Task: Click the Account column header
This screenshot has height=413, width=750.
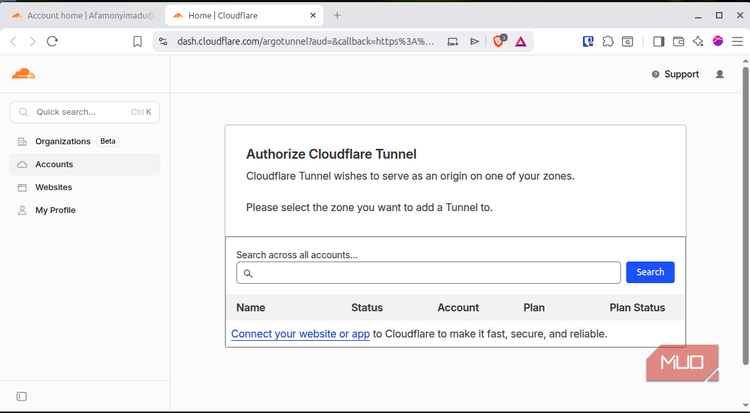Action: pyautogui.click(x=458, y=308)
